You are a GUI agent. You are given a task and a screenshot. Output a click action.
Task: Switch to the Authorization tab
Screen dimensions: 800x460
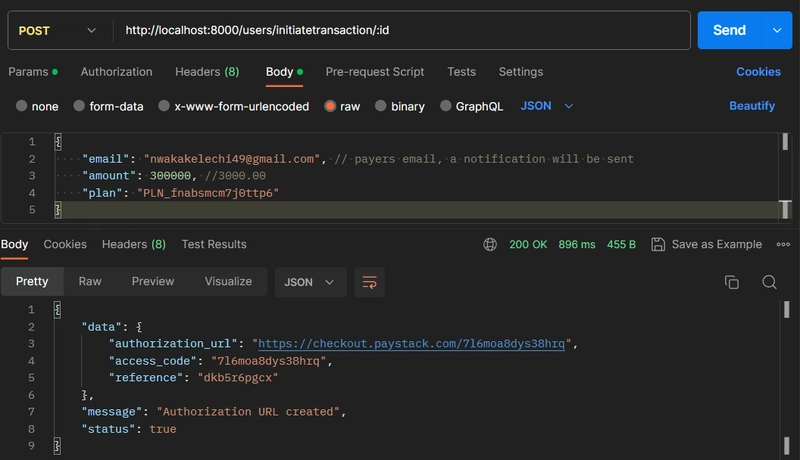click(x=116, y=72)
